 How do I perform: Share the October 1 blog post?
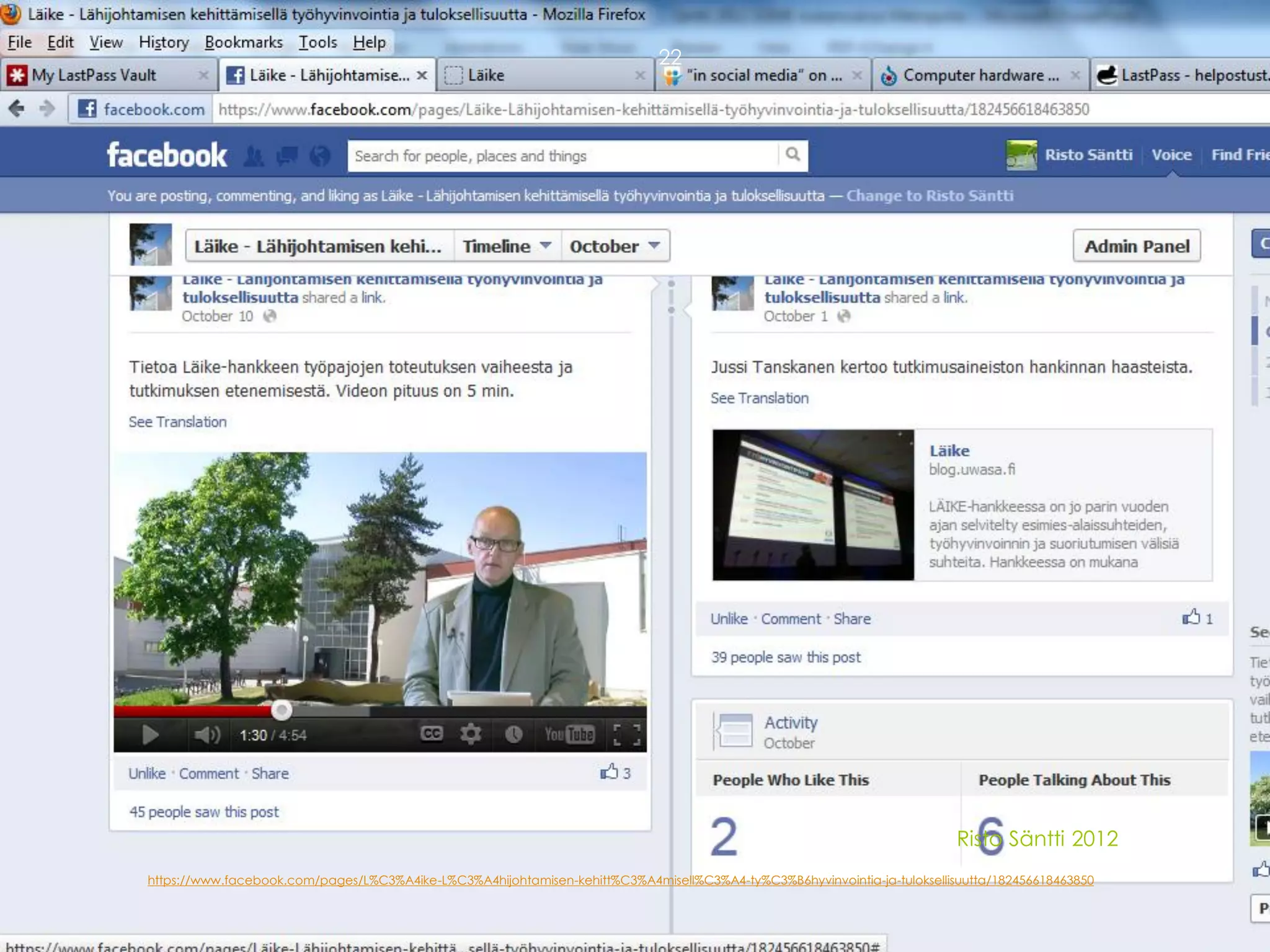pos(852,619)
